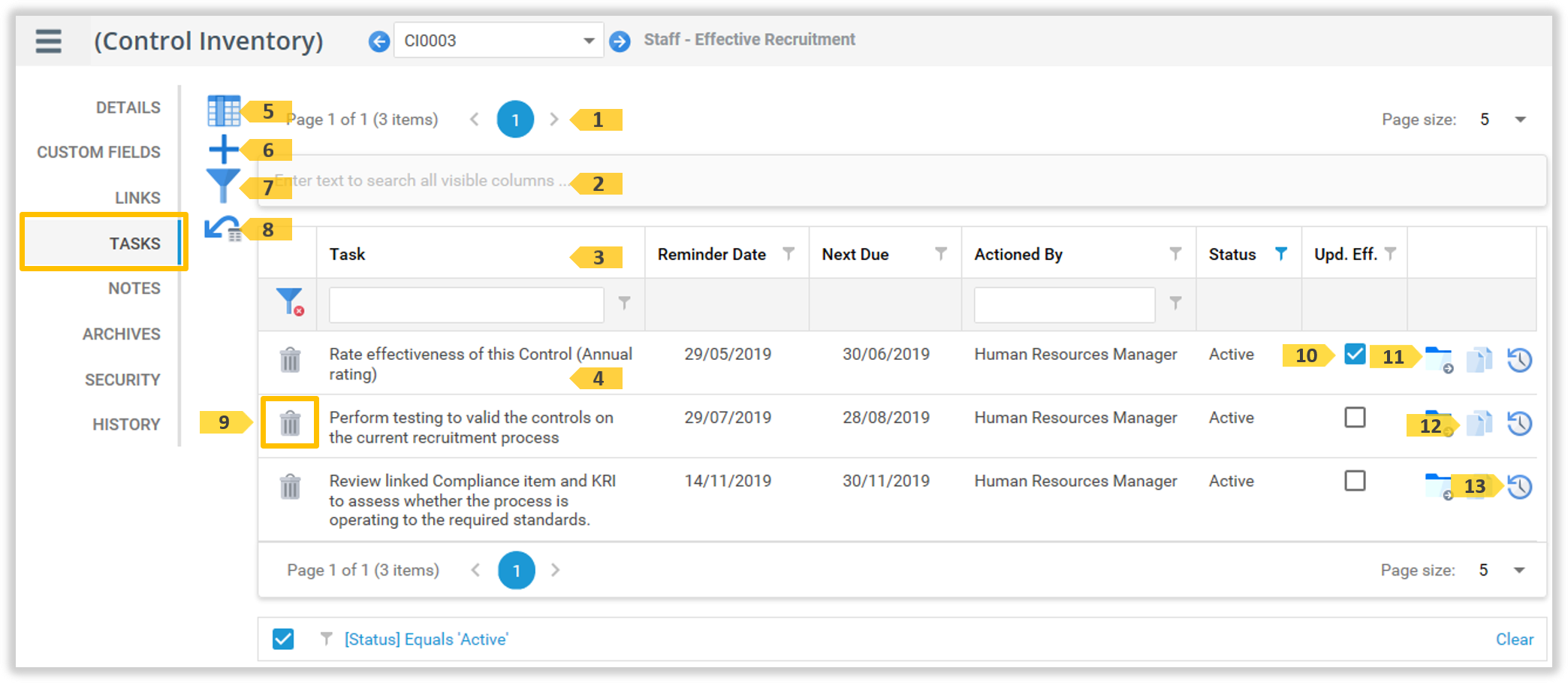The image size is (1568, 683).
Task: Click the Status Equals 'Active' filter link
Action: (426, 639)
